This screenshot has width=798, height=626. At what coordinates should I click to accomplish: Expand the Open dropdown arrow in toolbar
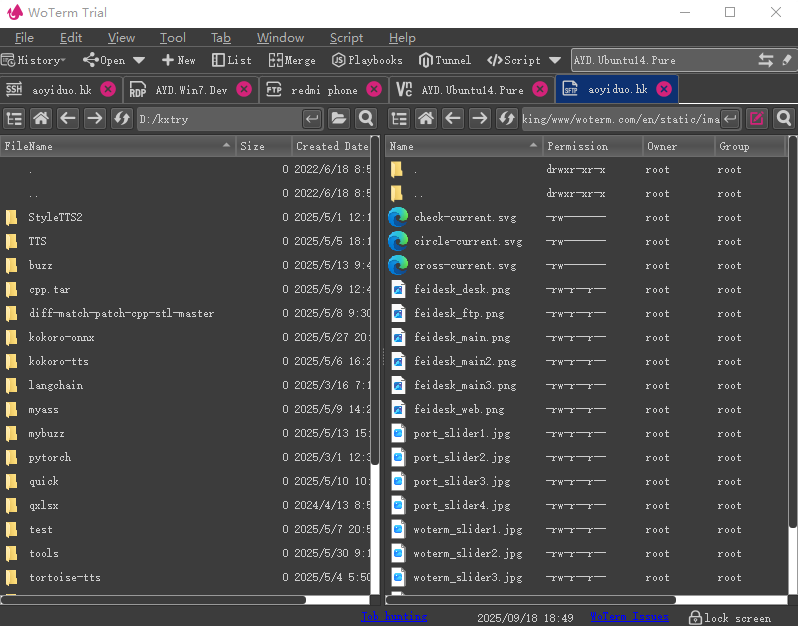139,60
